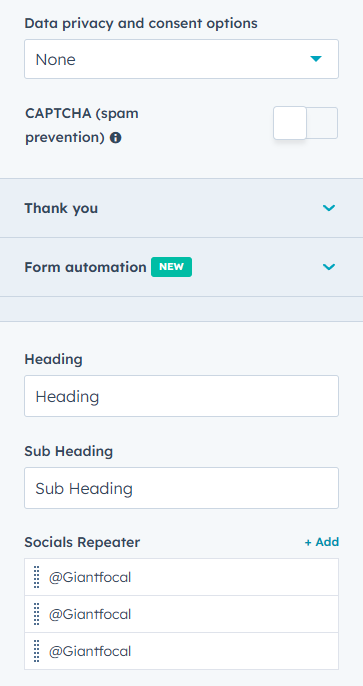Focus the Sub Heading text field
The height and width of the screenshot is (686, 363).
(182, 488)
